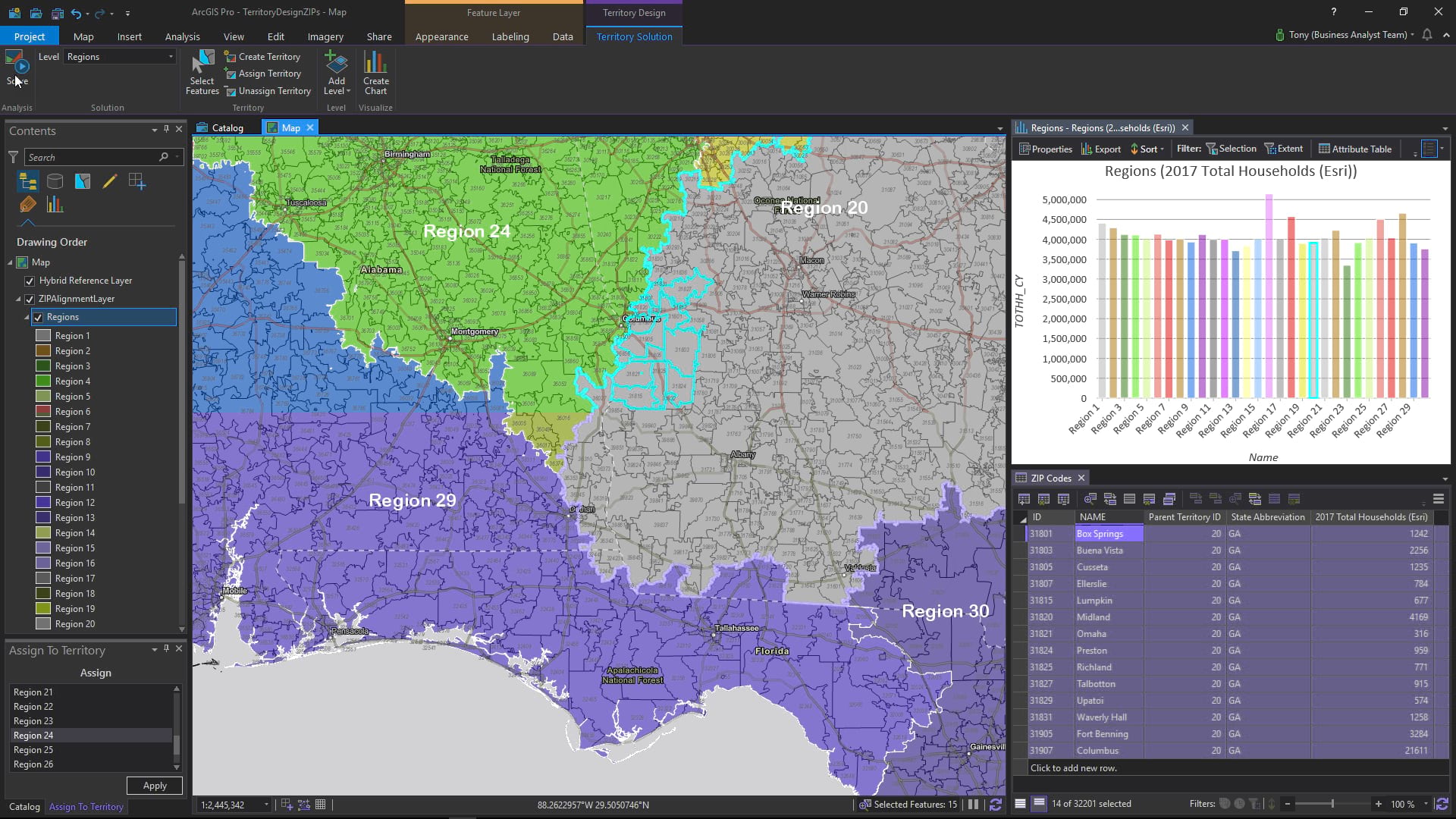Open the map scale dropdown
The height and width of the screenshot is (819, 1456).
pyautogui.click(x=266, y=805)
